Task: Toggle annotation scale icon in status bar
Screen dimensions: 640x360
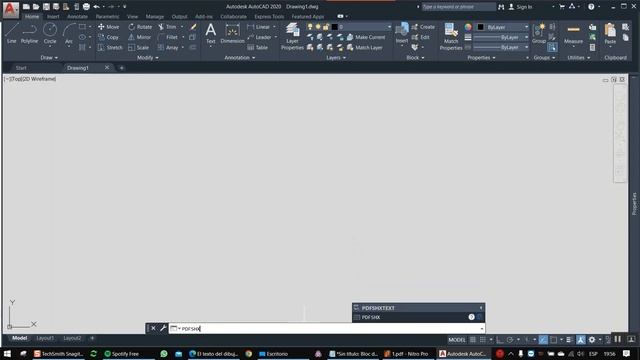Action: point(580,340)
